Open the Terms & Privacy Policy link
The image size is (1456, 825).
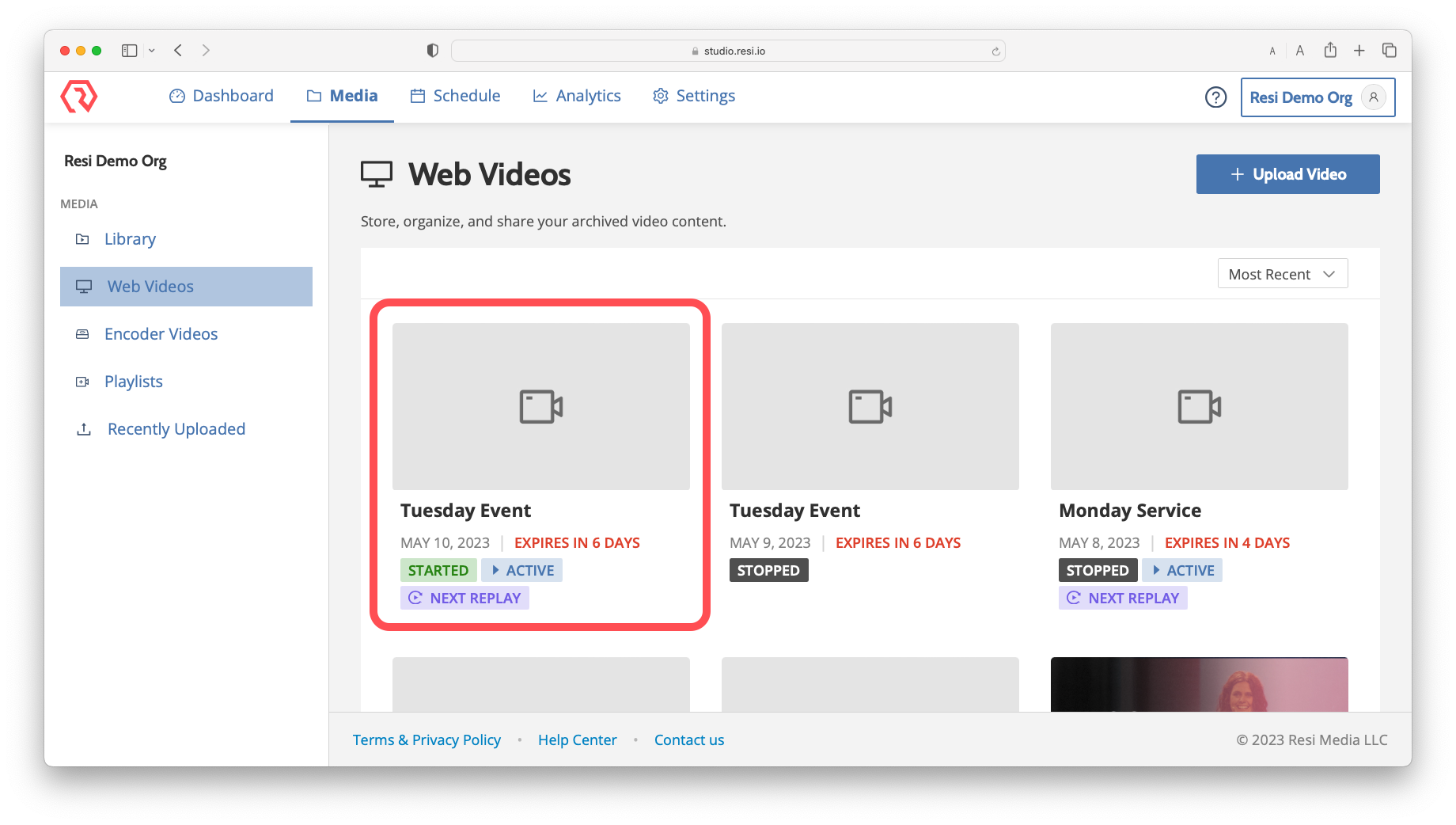pyautogui.click(x=427, y=739)
